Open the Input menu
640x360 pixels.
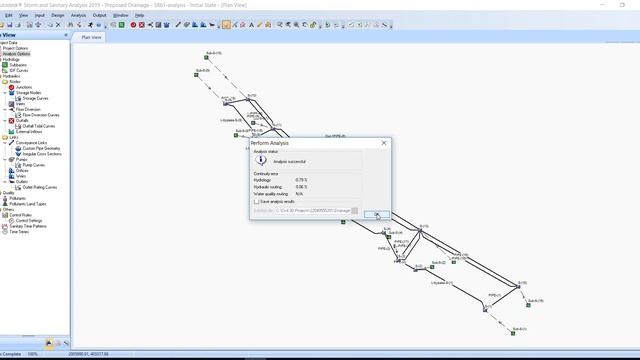(40, 15)
